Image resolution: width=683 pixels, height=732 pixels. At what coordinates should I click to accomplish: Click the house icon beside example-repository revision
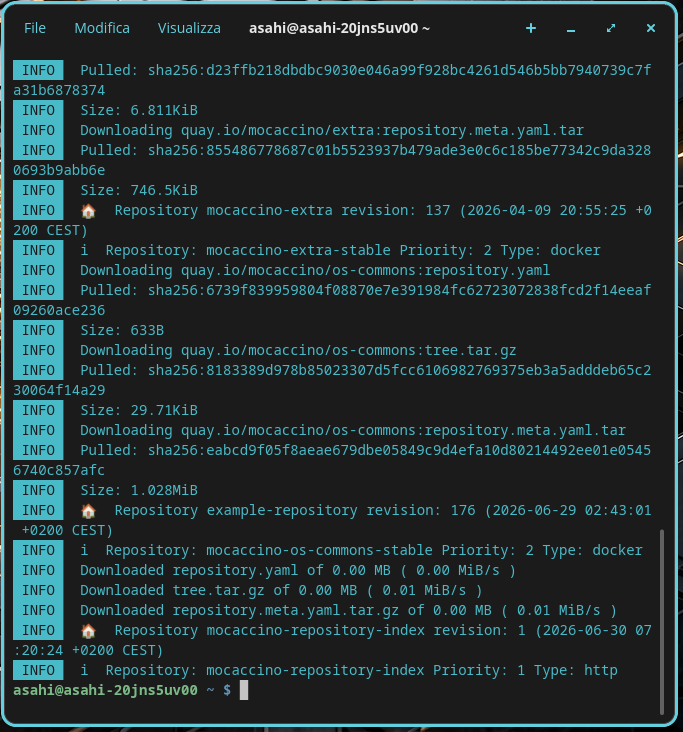(x=88, y=511)
